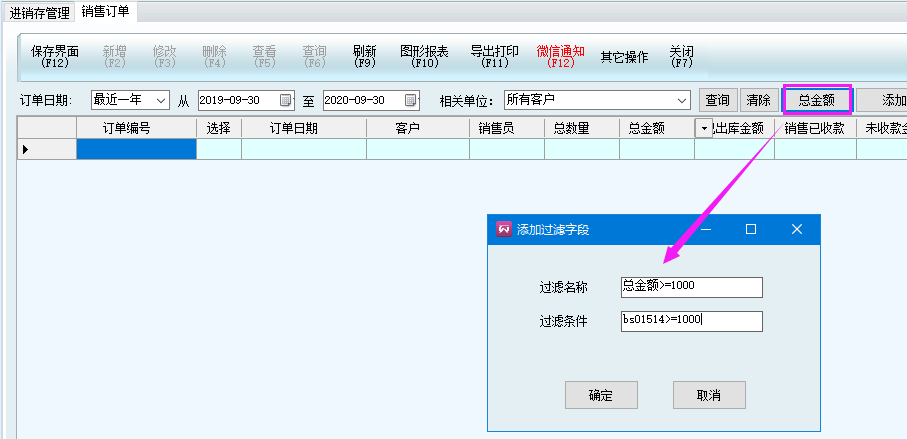The height and width of the screenshot is (439, 907).
Task: Click 关闭 (F7) toolbar button
Action: click(681, 56)
